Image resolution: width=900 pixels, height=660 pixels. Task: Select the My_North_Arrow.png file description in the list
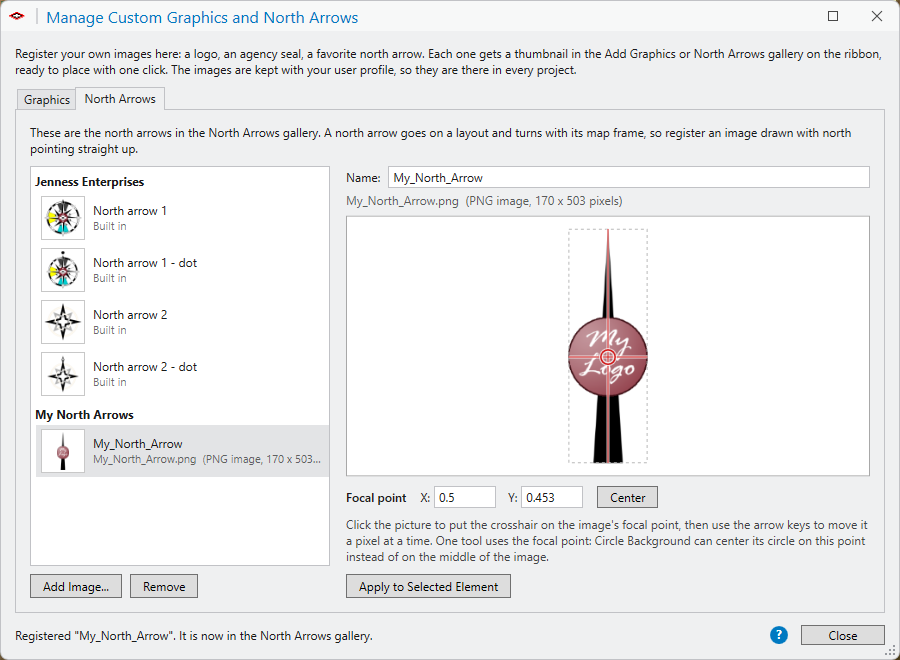point(207,459)
